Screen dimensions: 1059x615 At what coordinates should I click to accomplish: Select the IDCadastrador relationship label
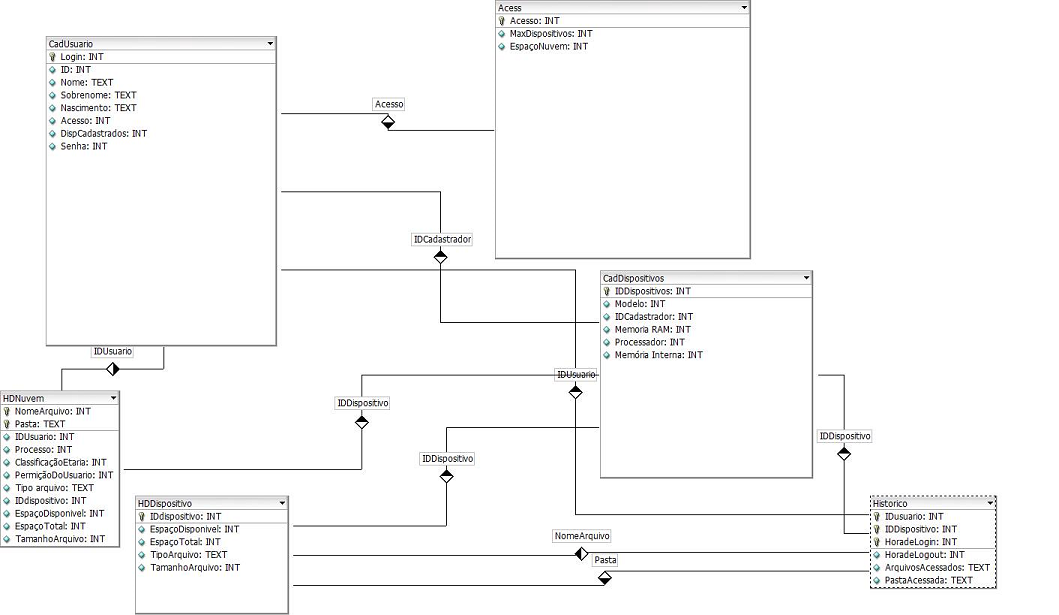tap(442, 240)
